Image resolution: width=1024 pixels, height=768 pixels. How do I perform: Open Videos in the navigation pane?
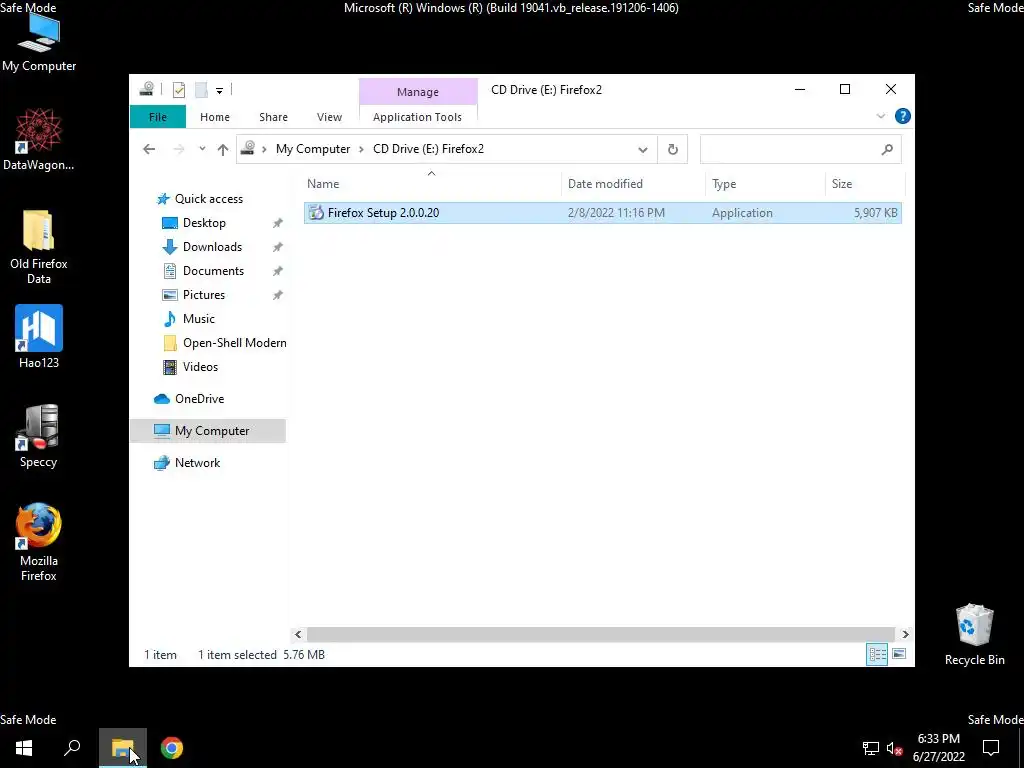coord(200,367)
